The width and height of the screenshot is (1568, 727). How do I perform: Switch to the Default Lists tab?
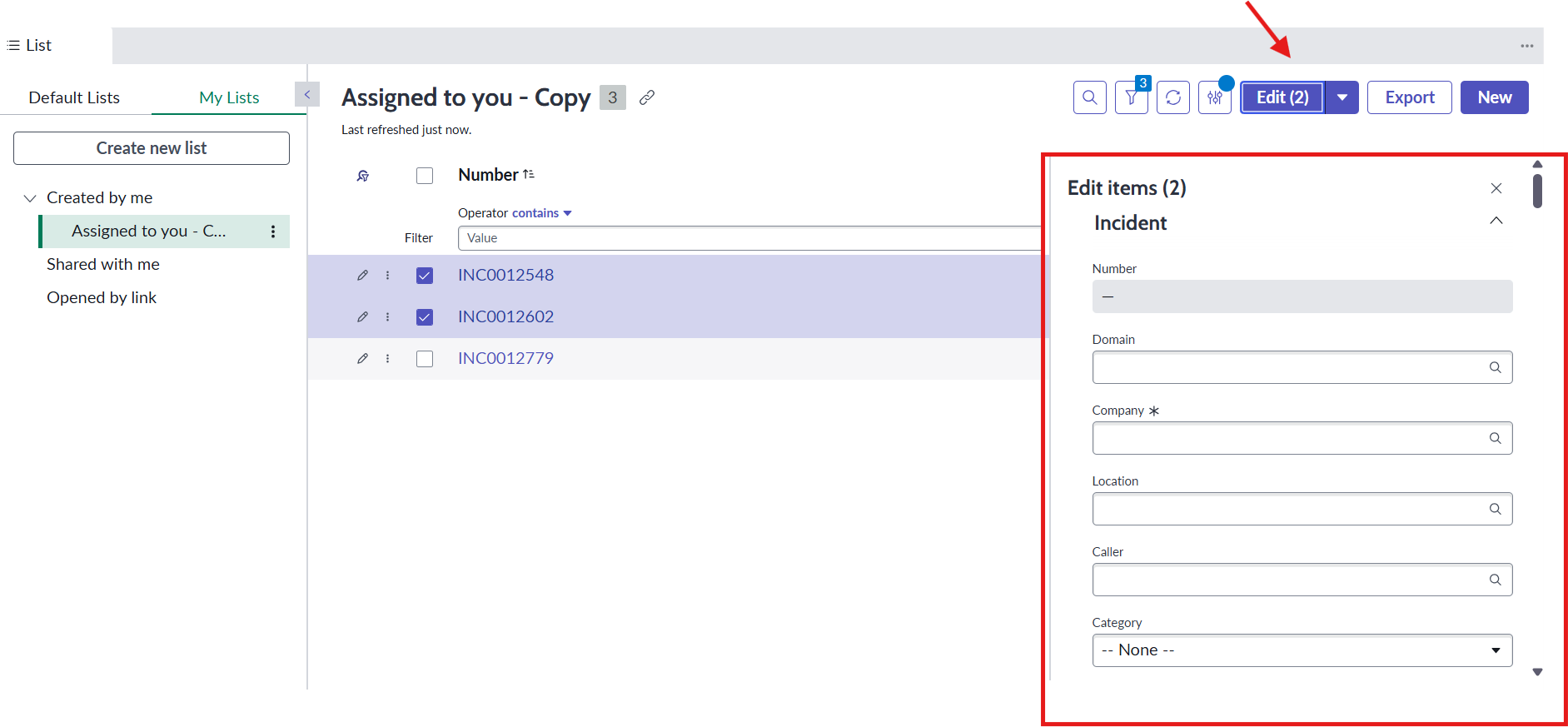click(x=74, y=97)
